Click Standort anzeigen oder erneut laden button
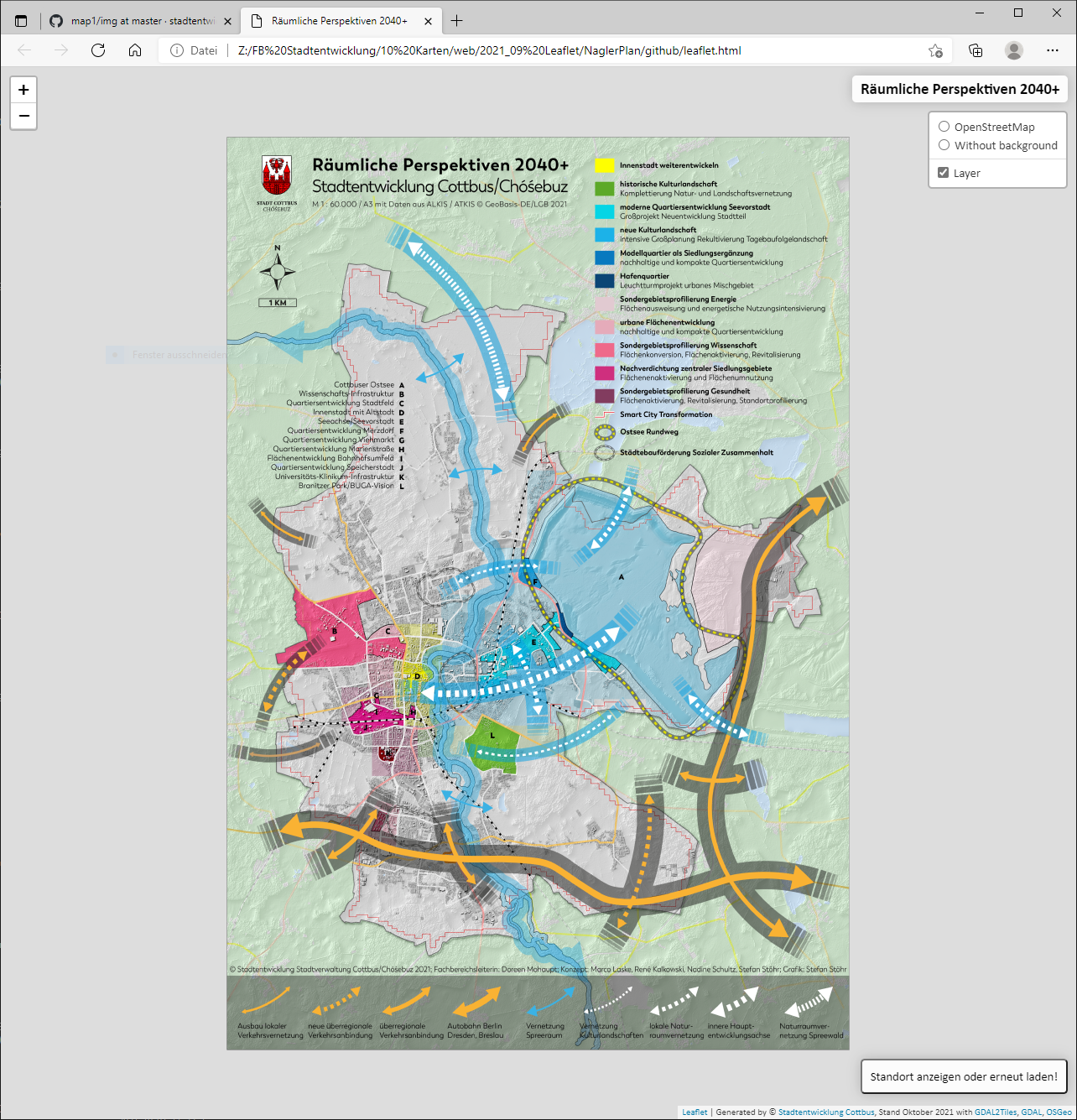The width and height of the screenshot is (1077, 1120). click(964, 1076)
